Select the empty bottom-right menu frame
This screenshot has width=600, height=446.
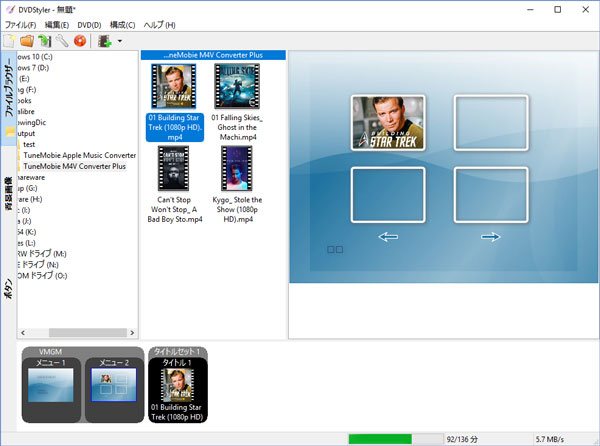click(491, 195)
